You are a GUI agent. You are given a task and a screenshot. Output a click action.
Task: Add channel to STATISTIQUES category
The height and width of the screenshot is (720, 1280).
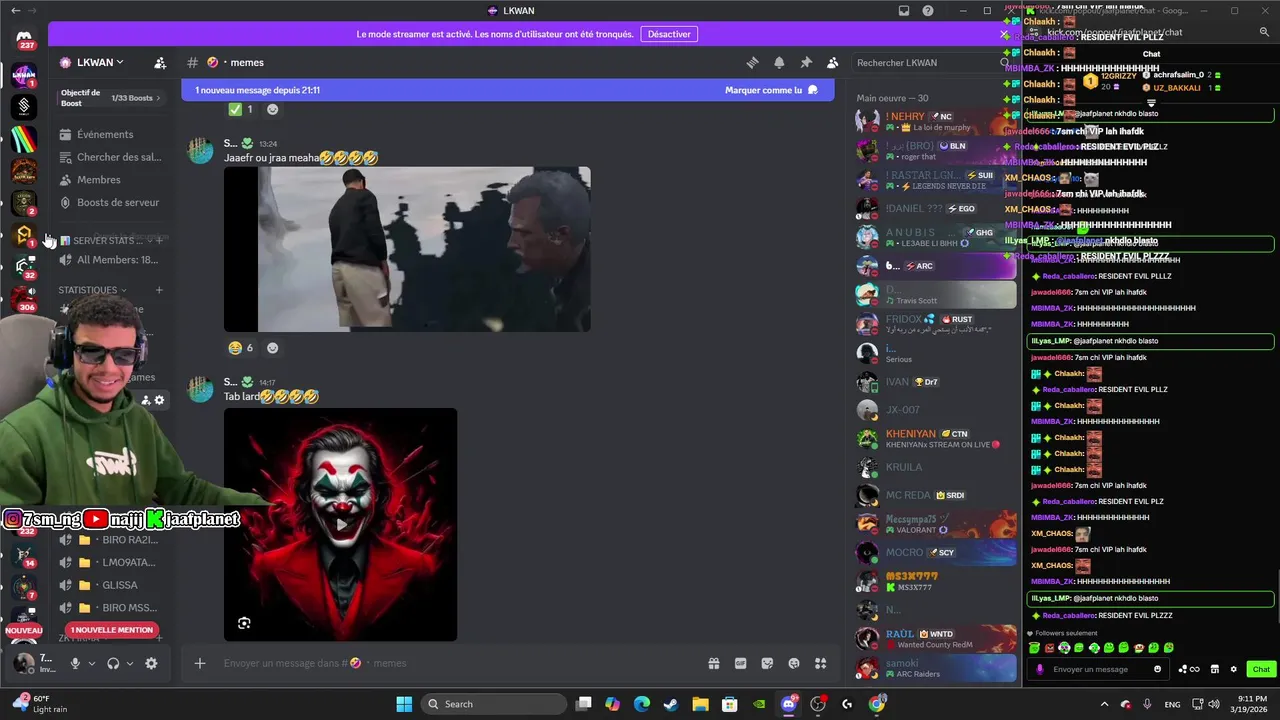point(159,290)
